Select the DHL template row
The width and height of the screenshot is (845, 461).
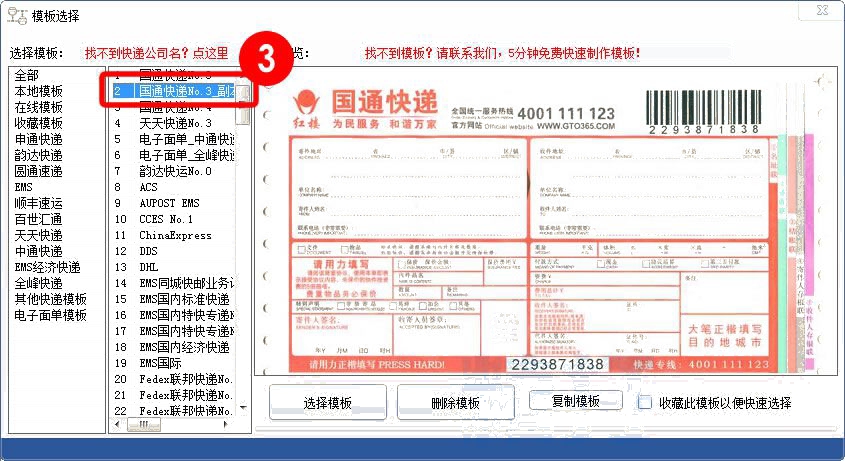(148, 267)
